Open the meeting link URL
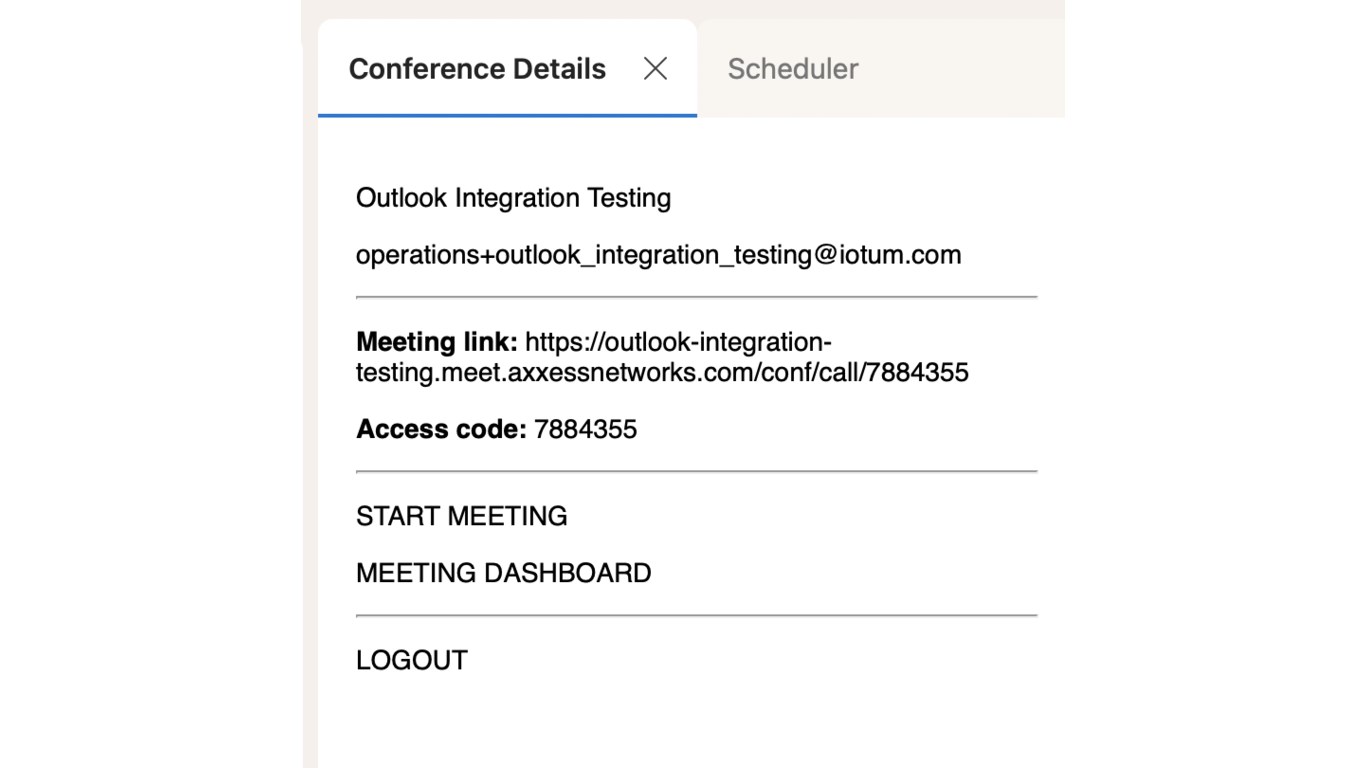1366x768 pixels. [x=662, y=372]
